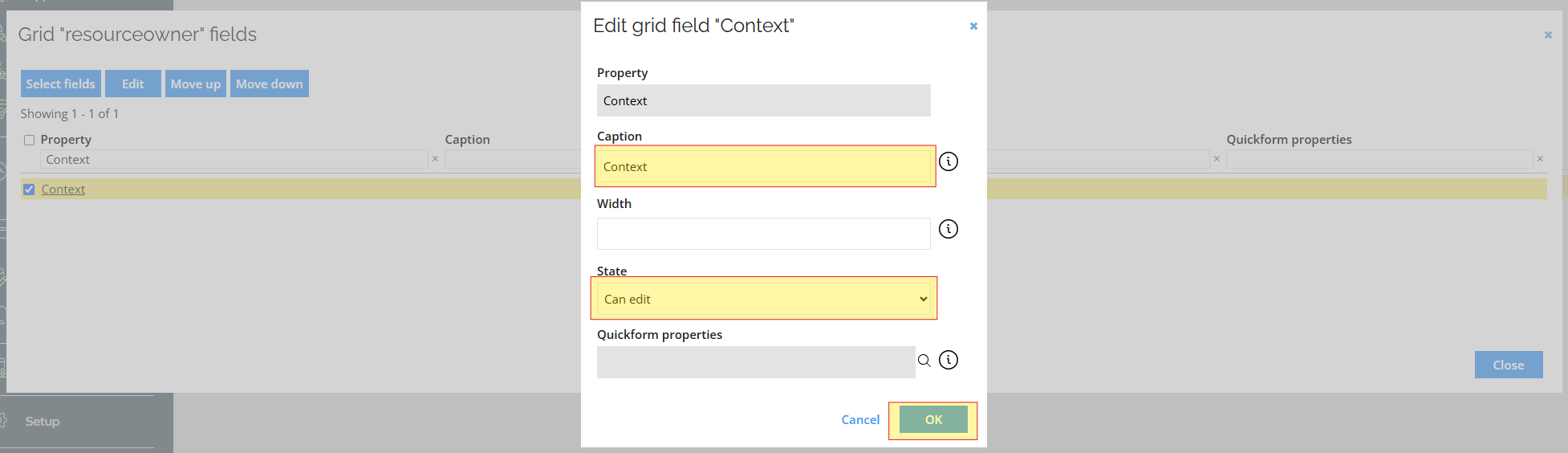The image size is (1568, 453).
Task: Show the Width field info tooltip icon
Action: coord(949,229)
